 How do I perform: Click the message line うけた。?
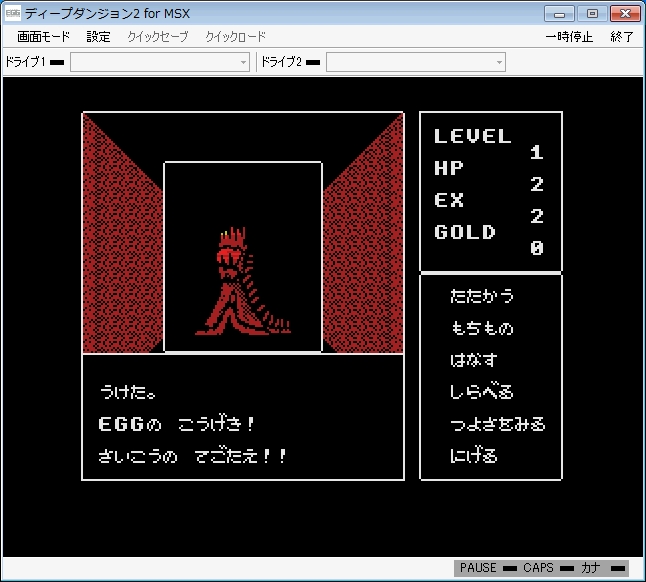pos(128,392)
